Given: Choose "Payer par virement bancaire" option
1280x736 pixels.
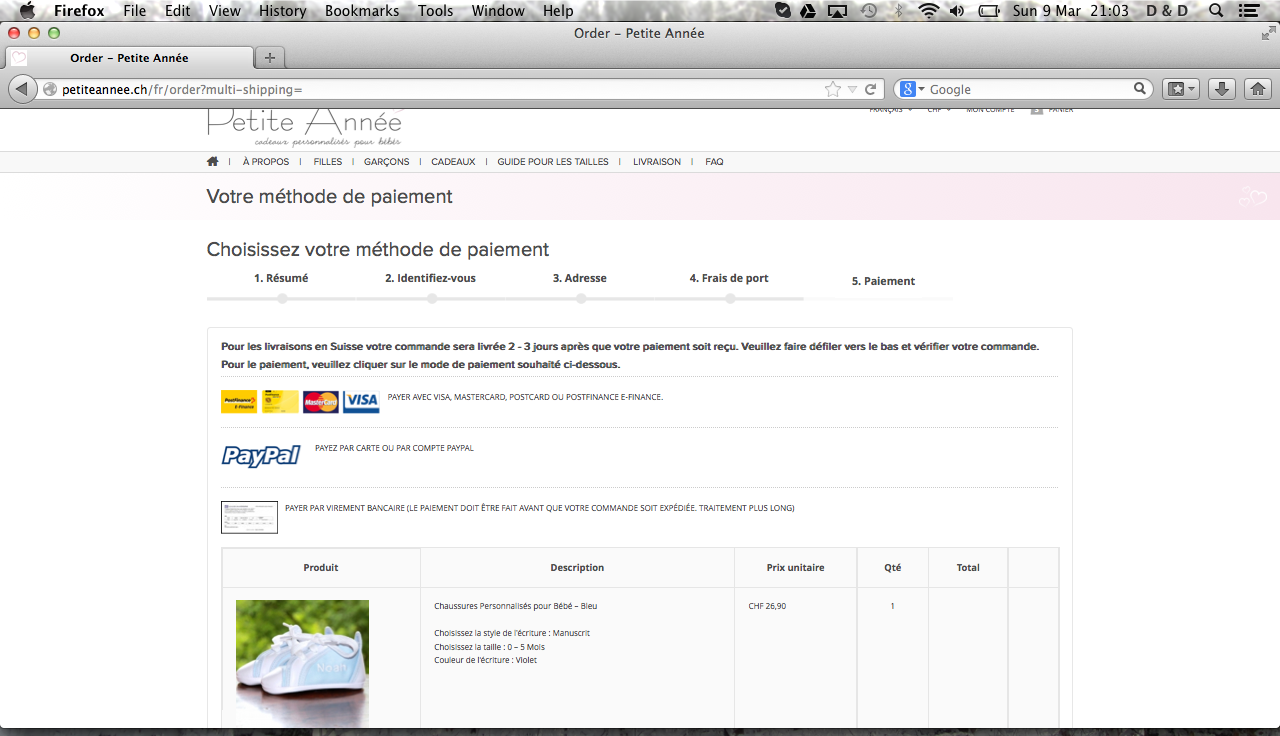Looking at the screenshot, I should coord(539,508).
